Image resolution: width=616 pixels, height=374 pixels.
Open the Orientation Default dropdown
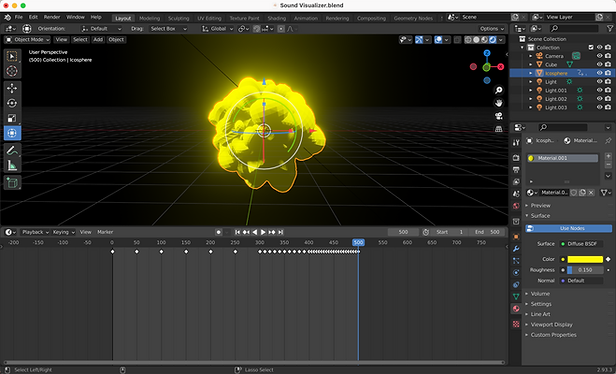pyautogui.click(x=102, y=29)
